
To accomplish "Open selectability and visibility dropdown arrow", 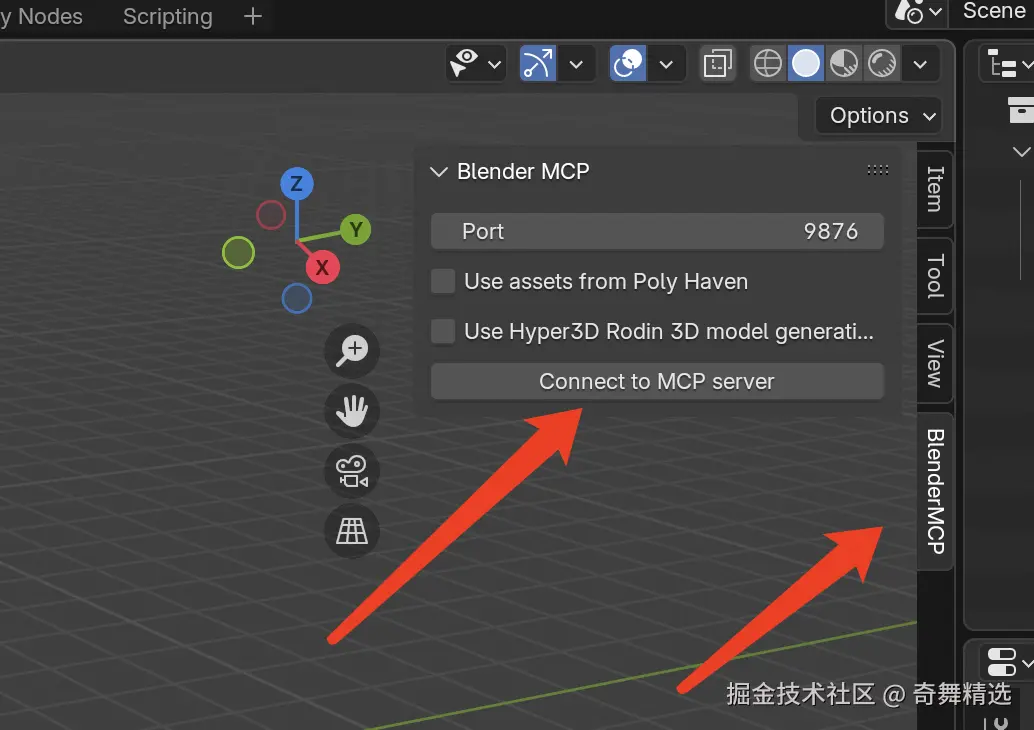I will pyautogui.click(x=495, y=64).
